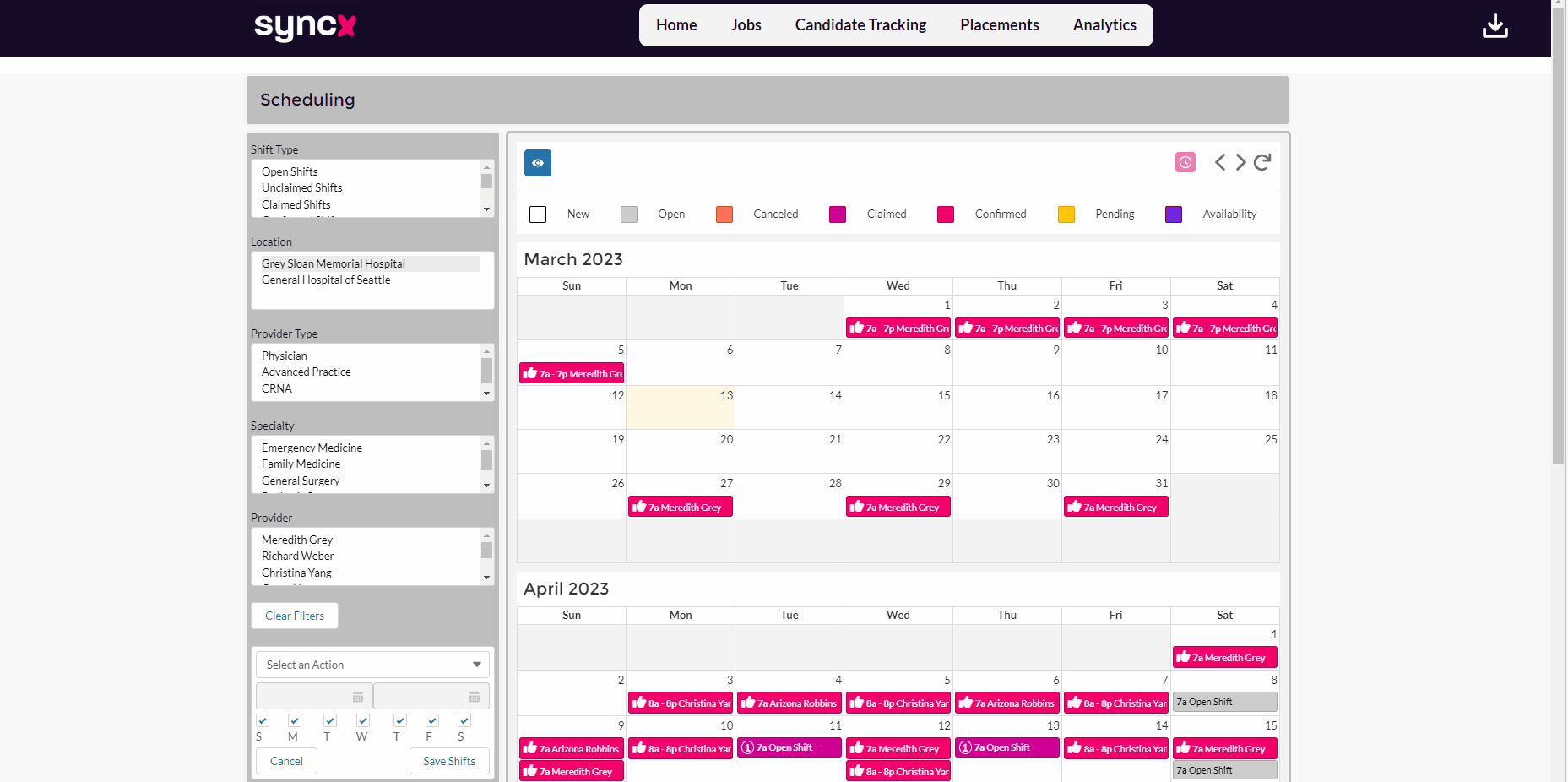Switch to the Candidate Tracking tab
Viewport: 1568px width, 782px height.
tap(860, 24)
